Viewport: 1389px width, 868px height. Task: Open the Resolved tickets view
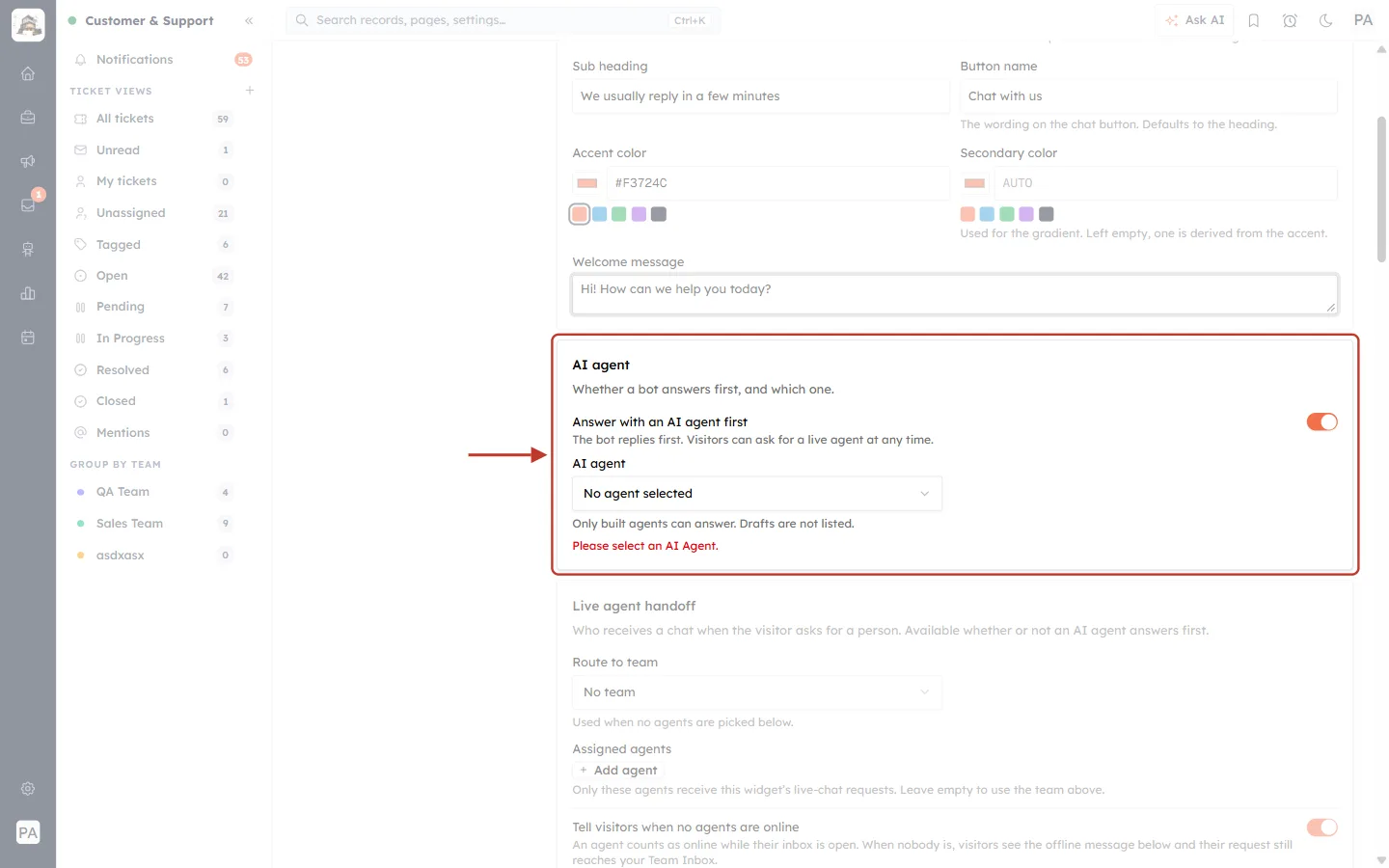tap(153, 370)
